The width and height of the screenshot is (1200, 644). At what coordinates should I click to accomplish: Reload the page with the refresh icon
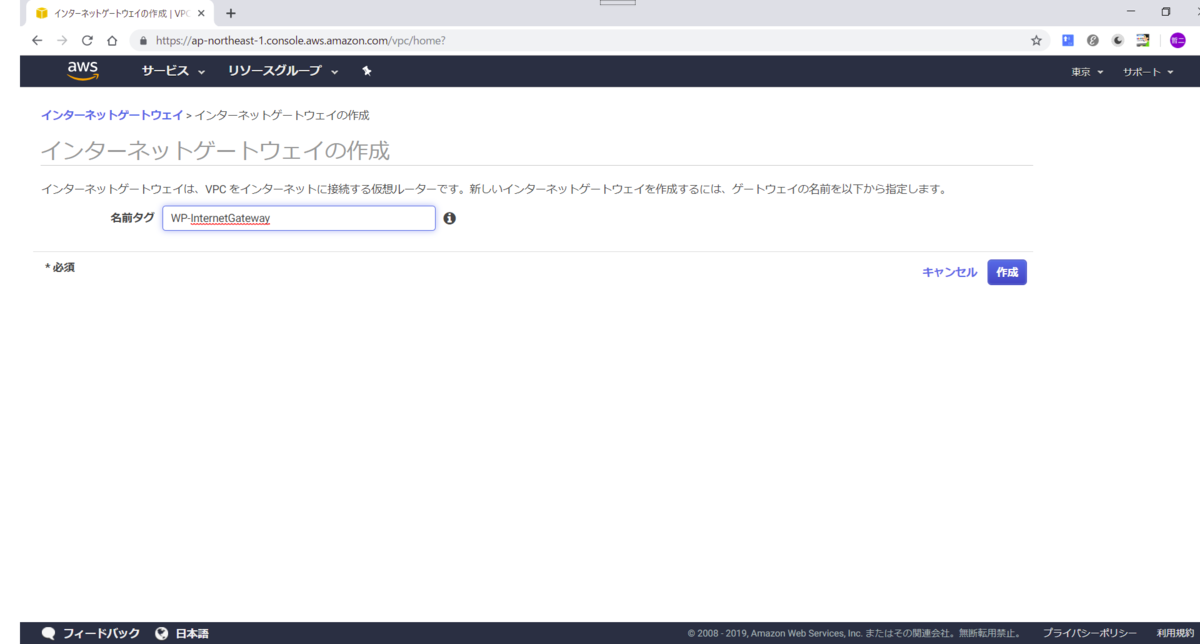[87, 40]
